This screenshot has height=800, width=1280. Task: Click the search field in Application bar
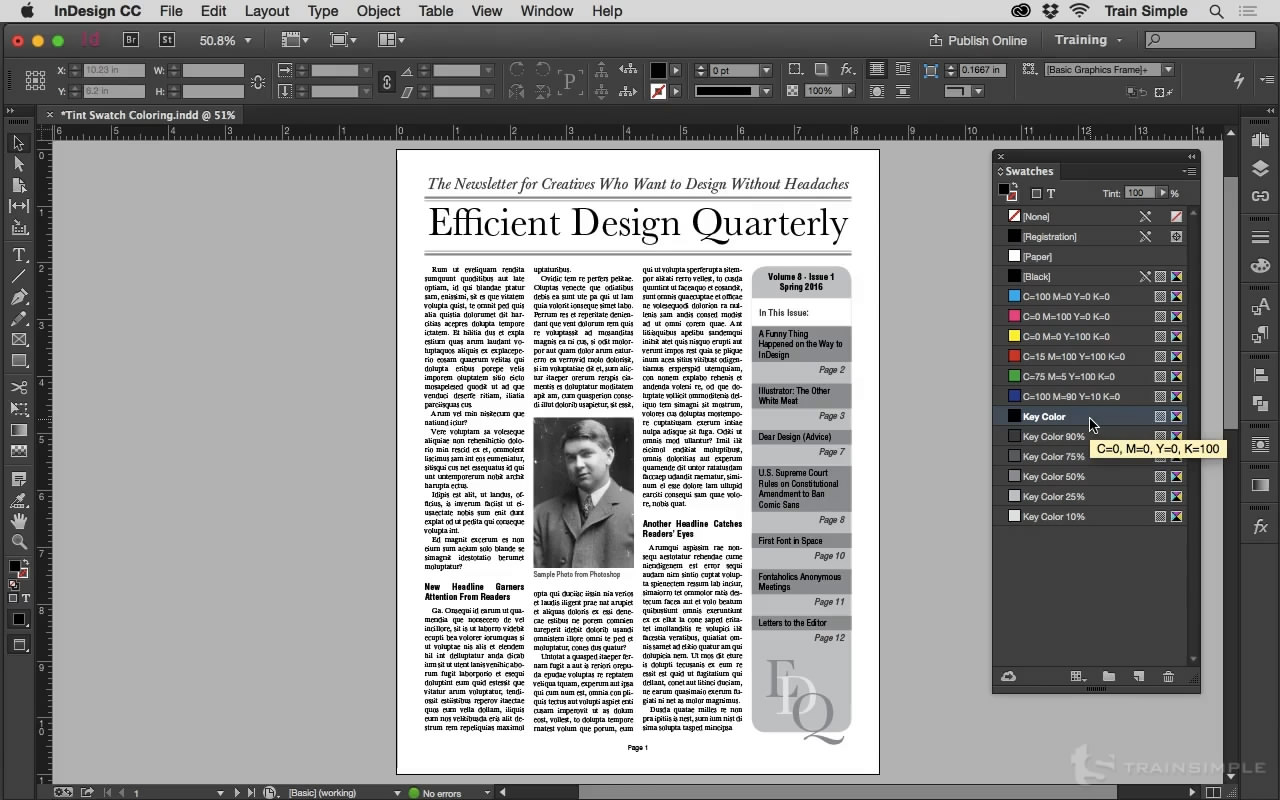pos(1200,40)
